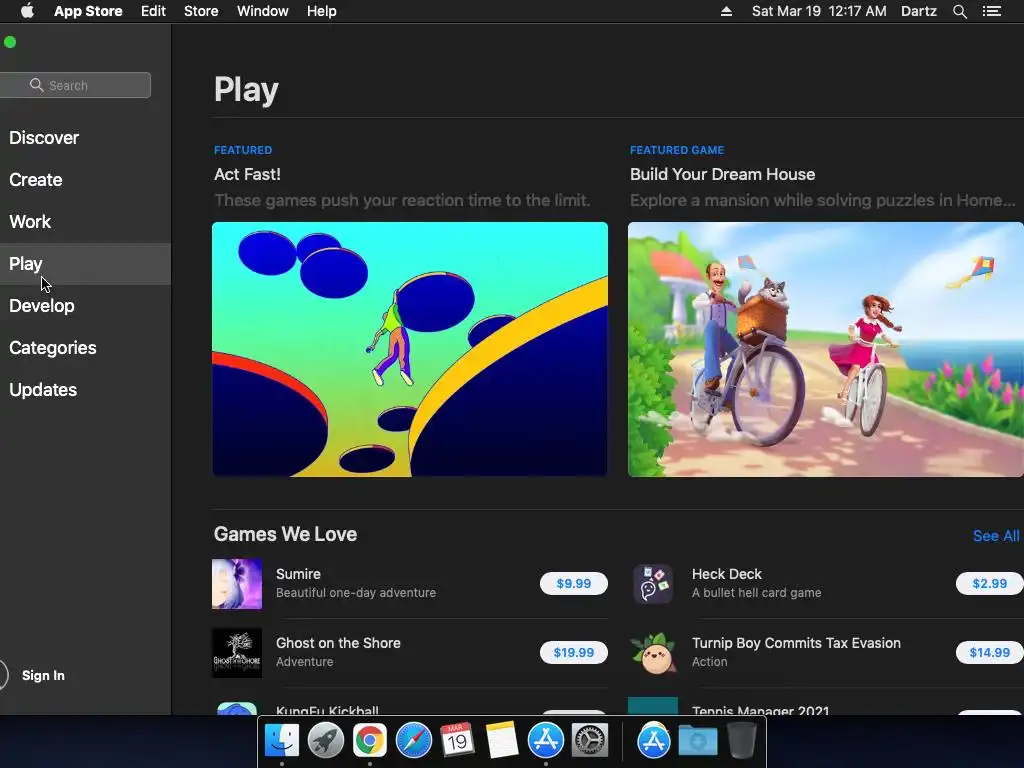
Task: Click Sign In in the sidebar
Action: click(x=43, y=675)
